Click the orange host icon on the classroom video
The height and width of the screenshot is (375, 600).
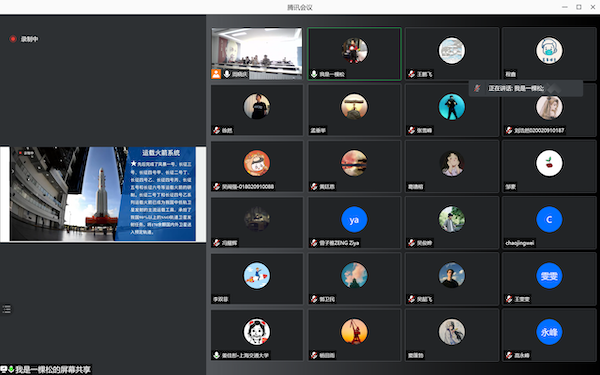[x=216, y=74]
